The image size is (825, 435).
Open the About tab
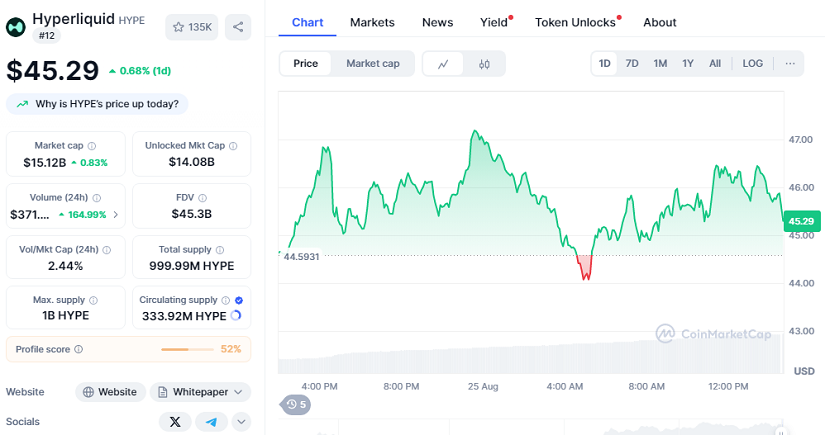(x=660, y=23)
